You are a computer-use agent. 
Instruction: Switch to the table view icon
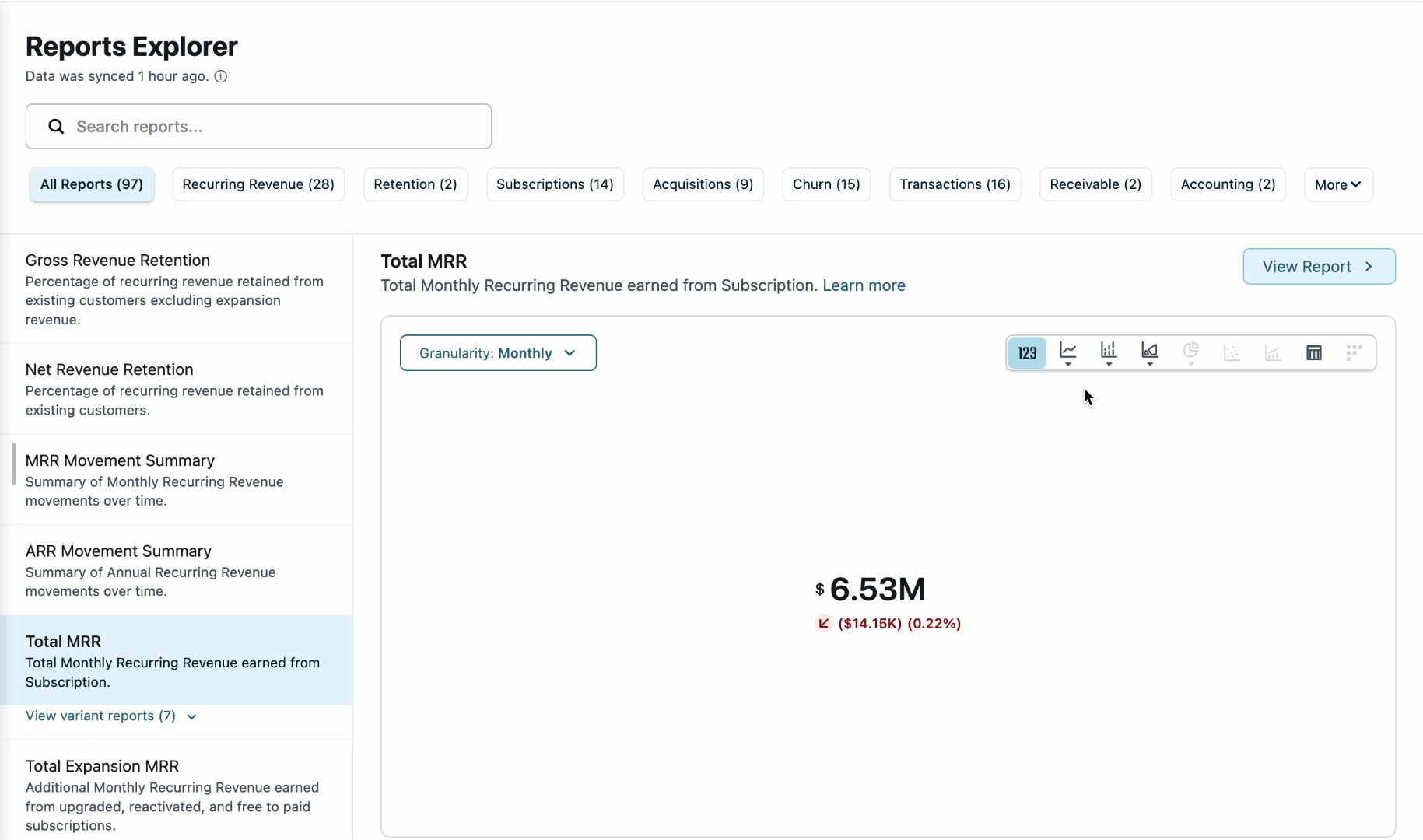[1313, 353]
